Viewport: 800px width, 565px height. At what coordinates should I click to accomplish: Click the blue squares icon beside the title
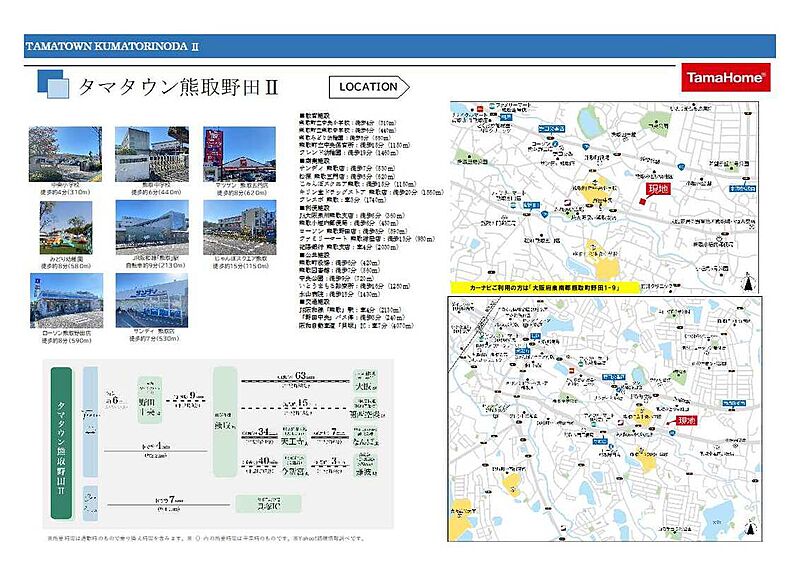point(53,85)
